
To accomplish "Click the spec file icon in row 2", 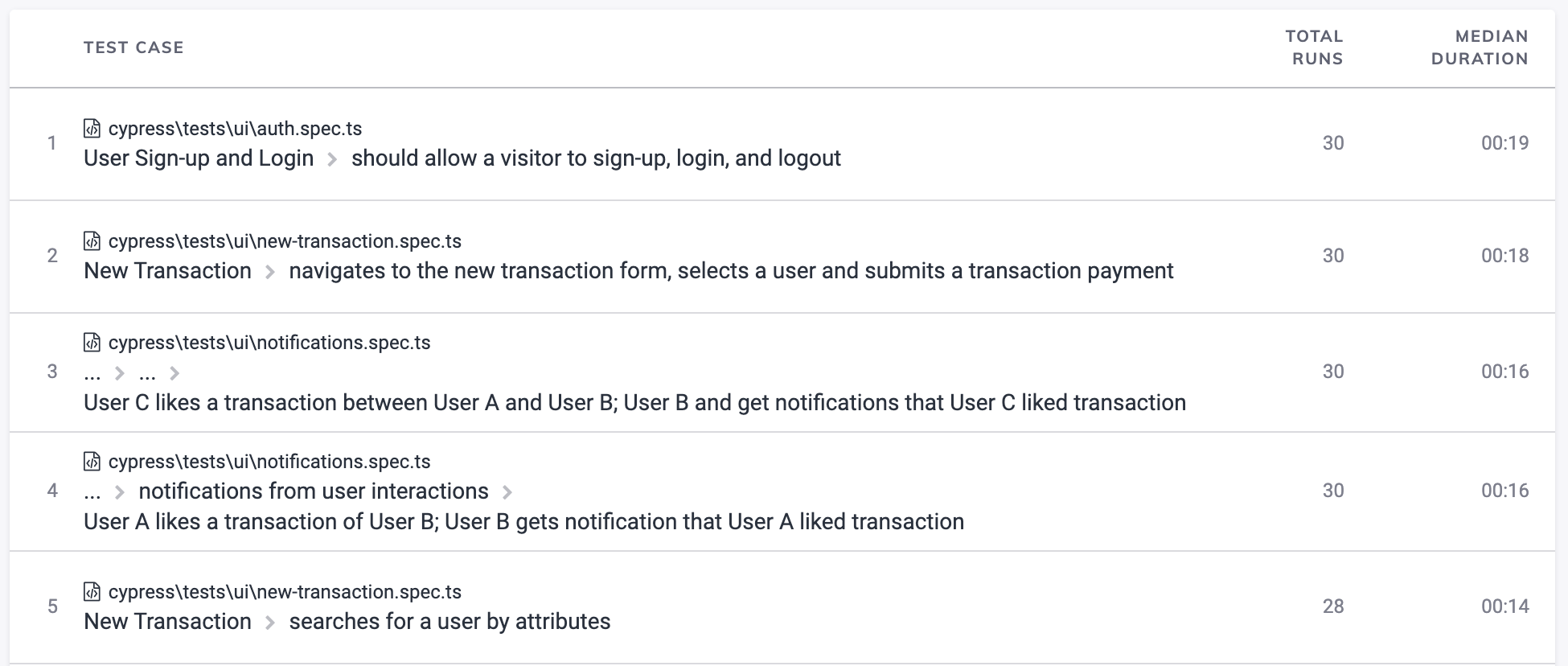I will pyautogui.click(x=92, y=239).
